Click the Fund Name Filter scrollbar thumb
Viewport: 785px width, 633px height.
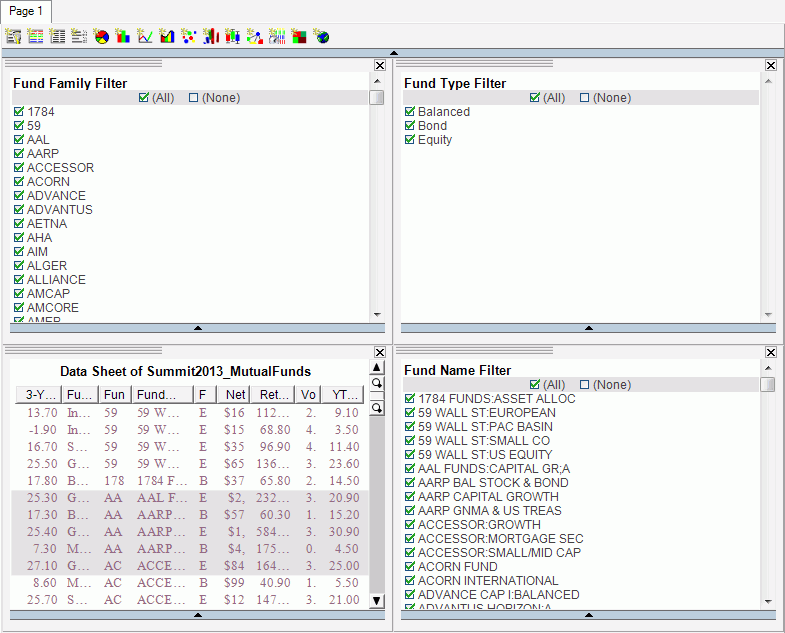coord(767,384)
